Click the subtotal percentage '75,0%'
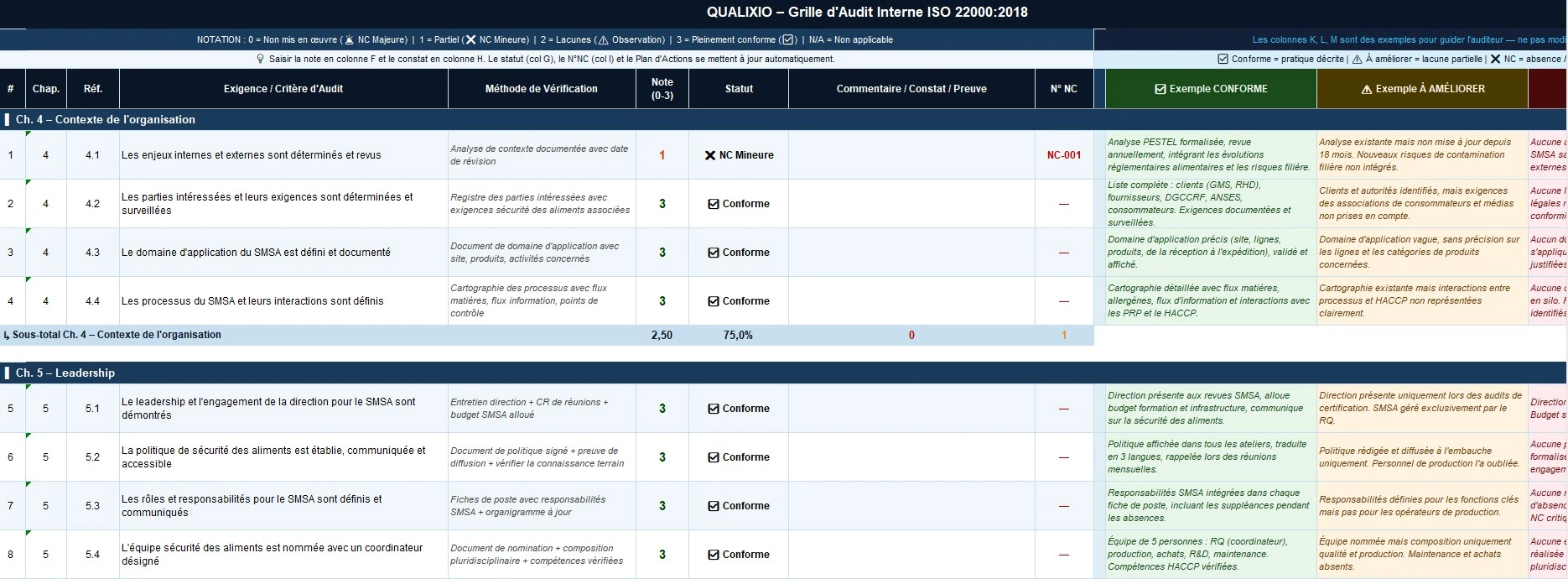The image size is (1568, 579). 739,335
